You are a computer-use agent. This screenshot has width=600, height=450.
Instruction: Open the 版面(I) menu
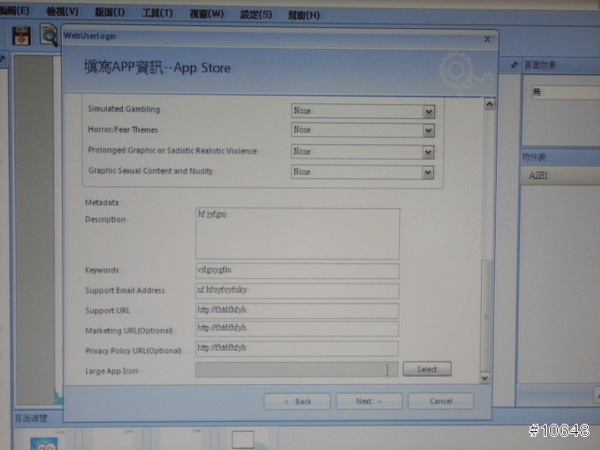tap(109, 12)
